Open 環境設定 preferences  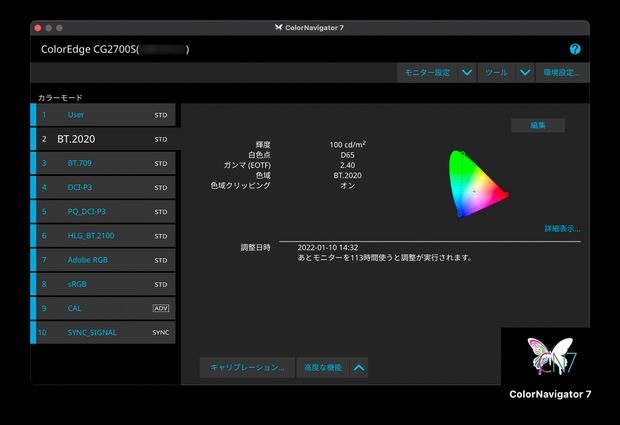coord(562,73)
